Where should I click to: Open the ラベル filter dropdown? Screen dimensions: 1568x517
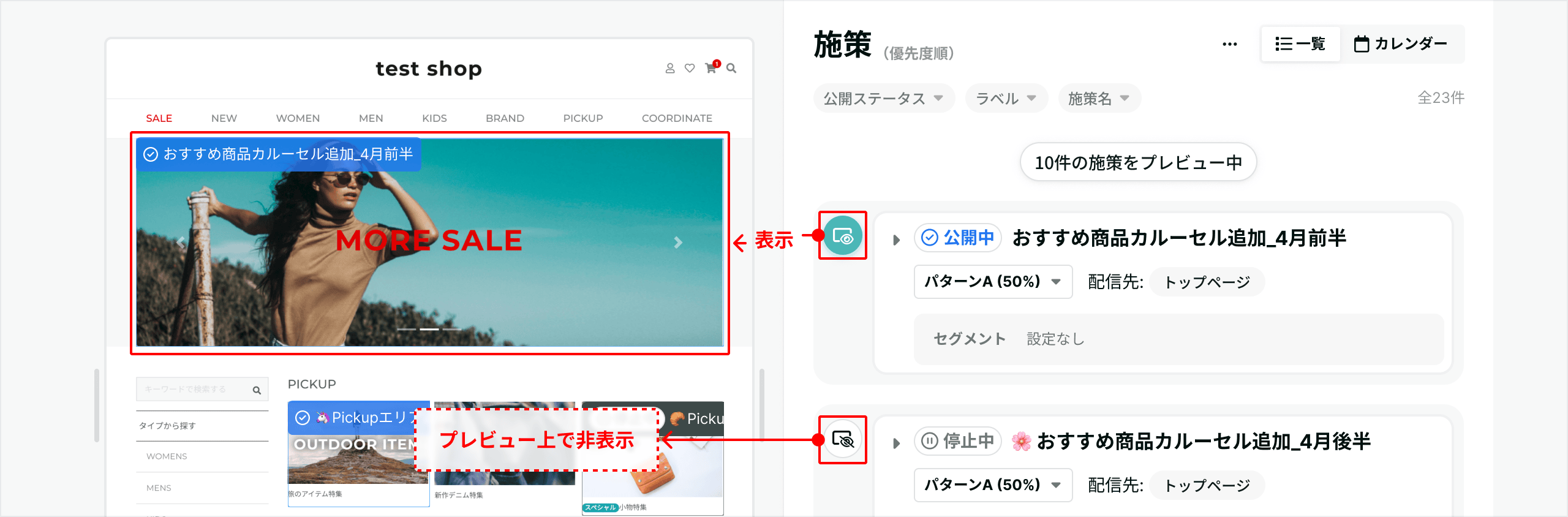1006,98
